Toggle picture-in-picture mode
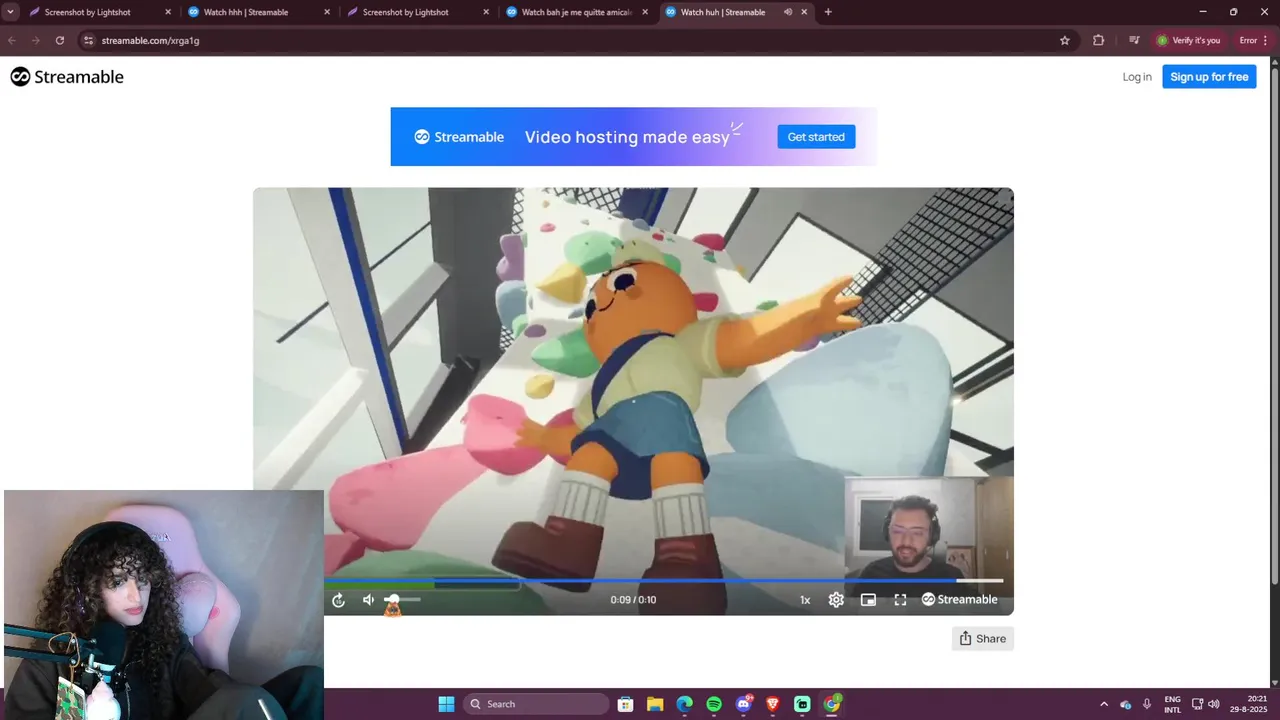The image size is (1280, 720). pos(868,600)
